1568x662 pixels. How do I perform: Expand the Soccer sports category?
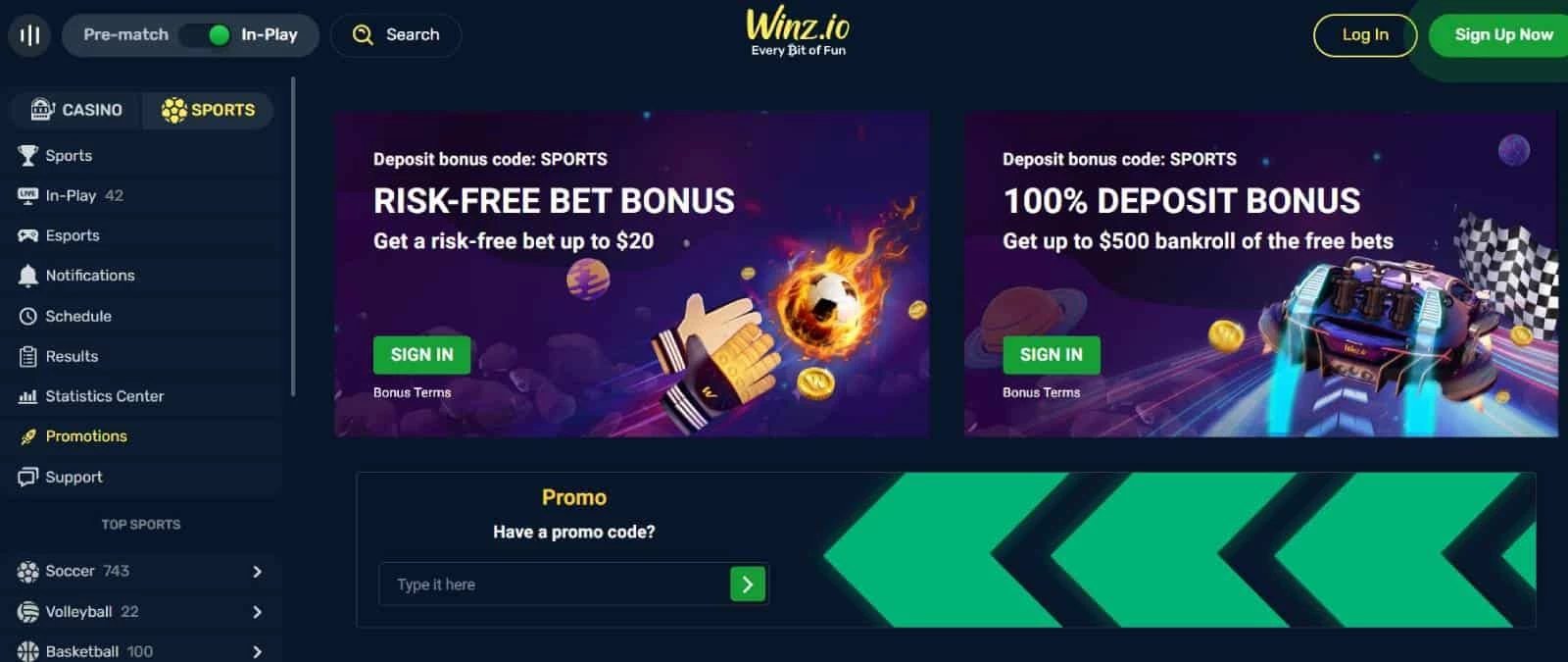click(257, 572)
